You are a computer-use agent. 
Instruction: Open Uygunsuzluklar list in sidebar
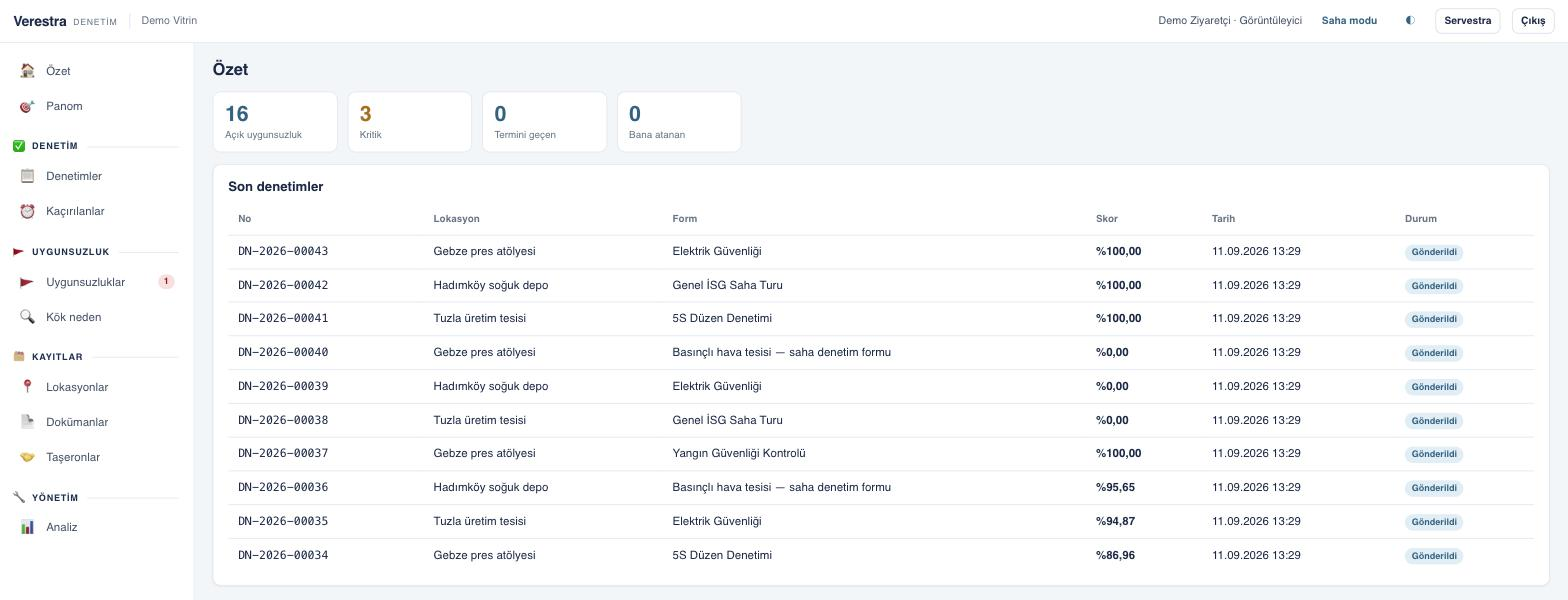[96, 282]
